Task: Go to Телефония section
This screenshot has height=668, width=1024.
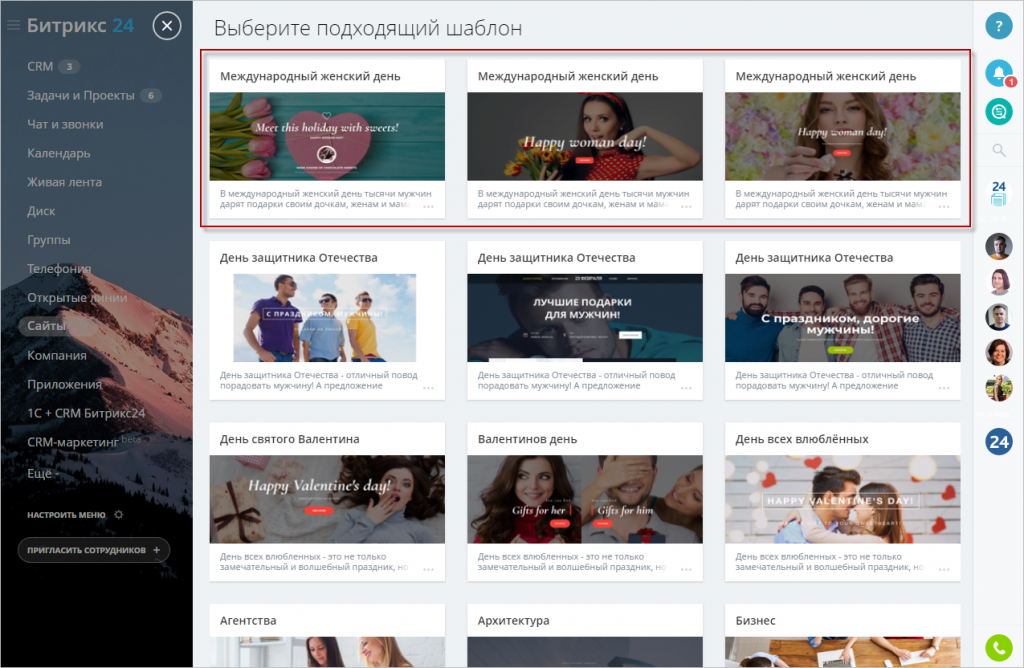Action: point(59,268)
